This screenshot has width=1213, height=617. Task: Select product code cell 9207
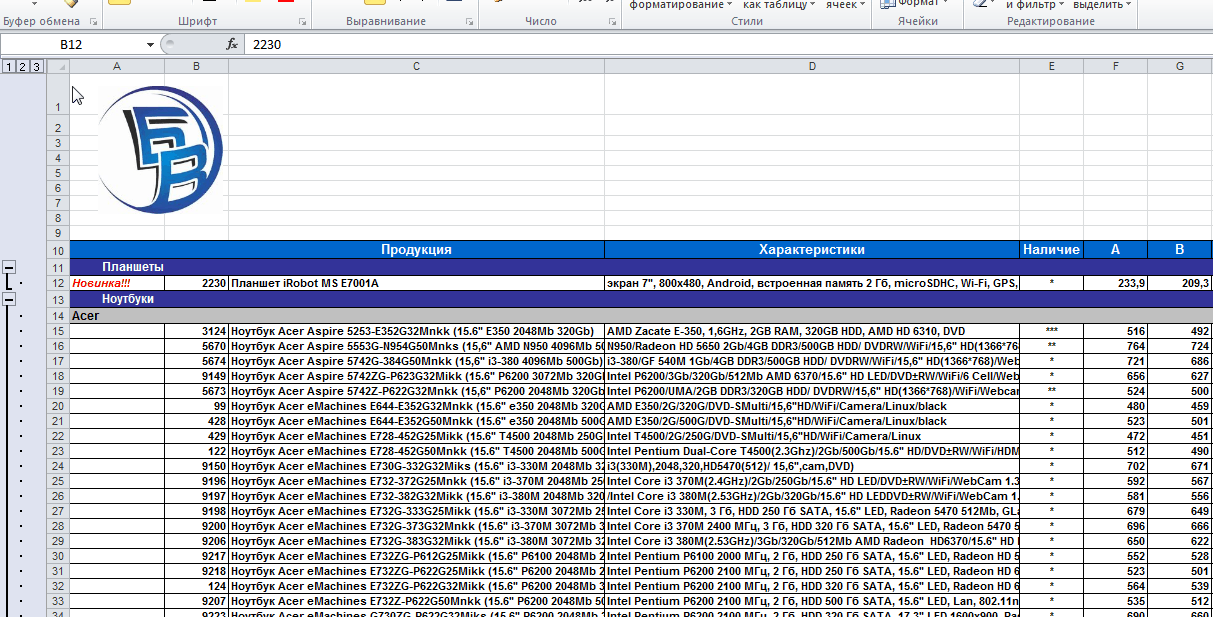click(196, 601)
